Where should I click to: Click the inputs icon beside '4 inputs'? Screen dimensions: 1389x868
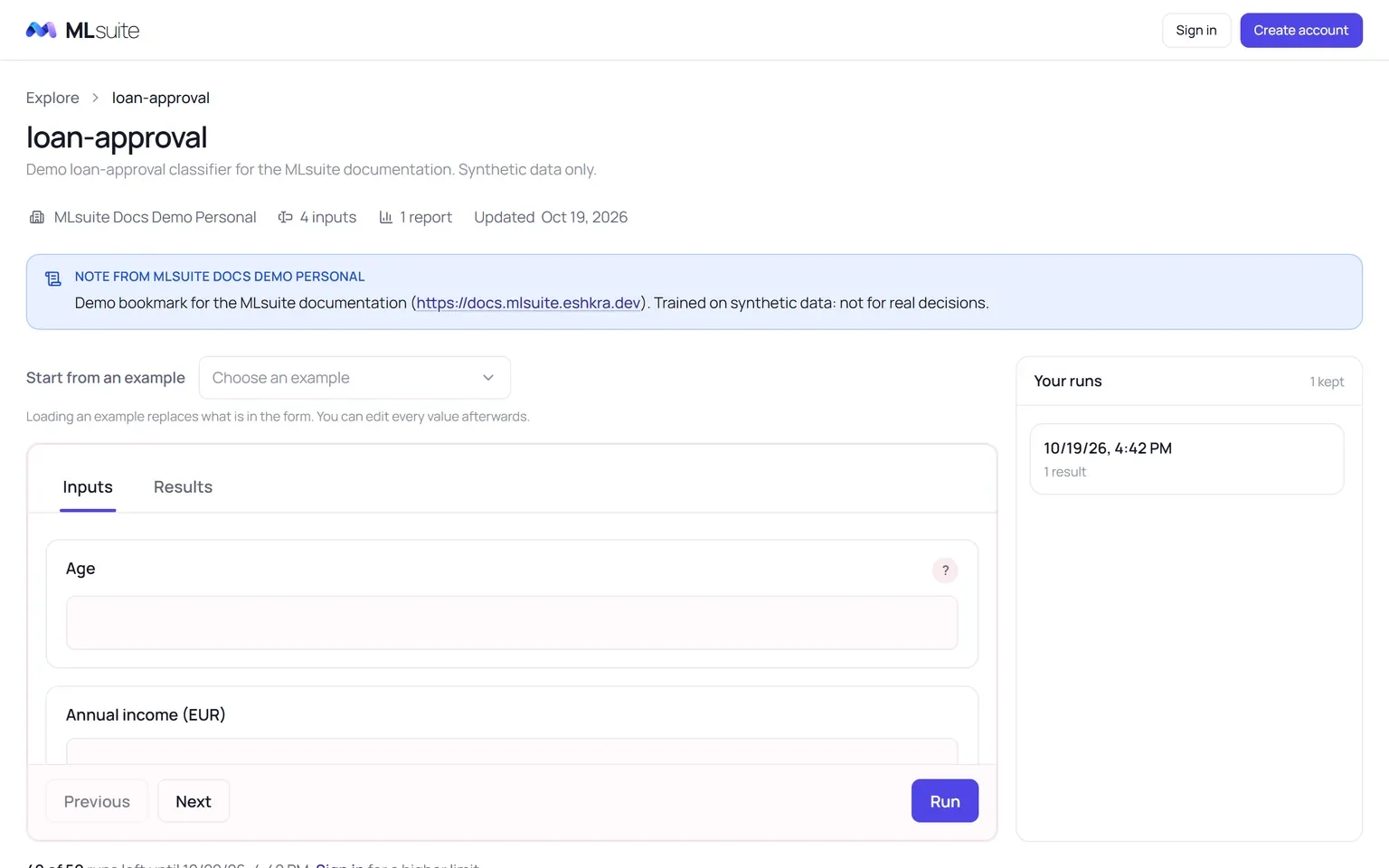point(285,217)
